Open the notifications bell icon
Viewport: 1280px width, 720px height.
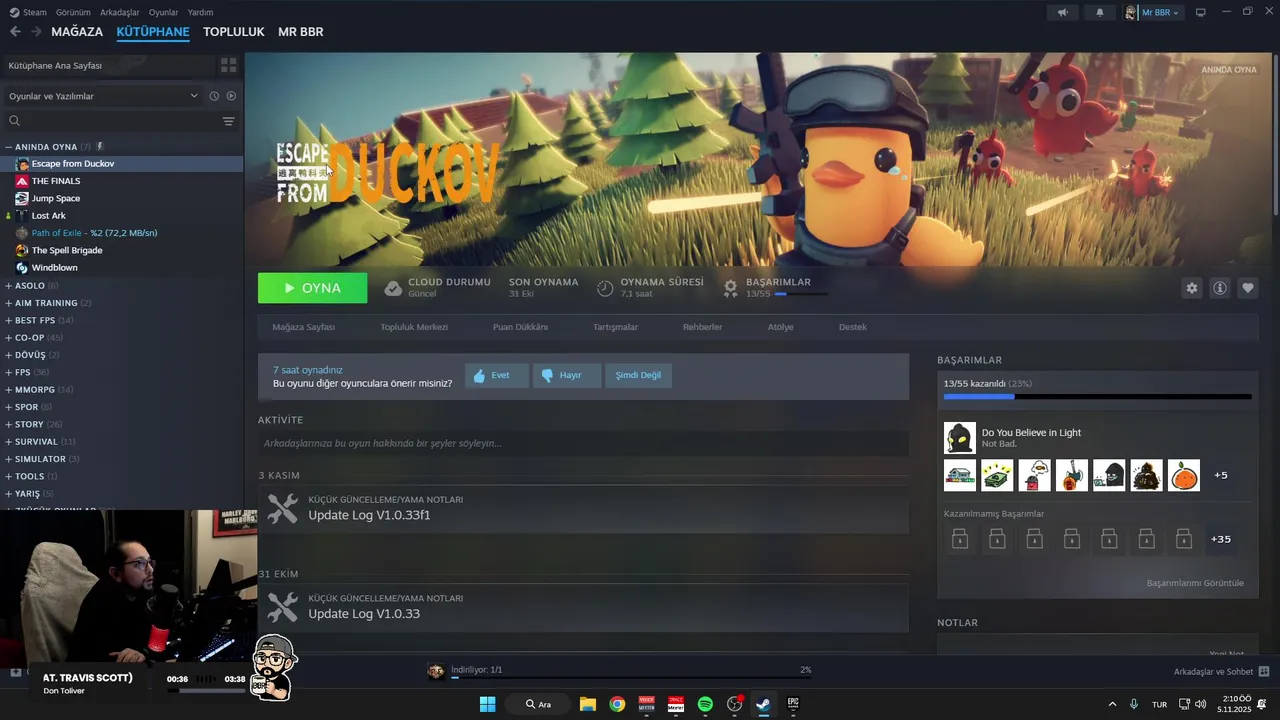[1100, 12]
